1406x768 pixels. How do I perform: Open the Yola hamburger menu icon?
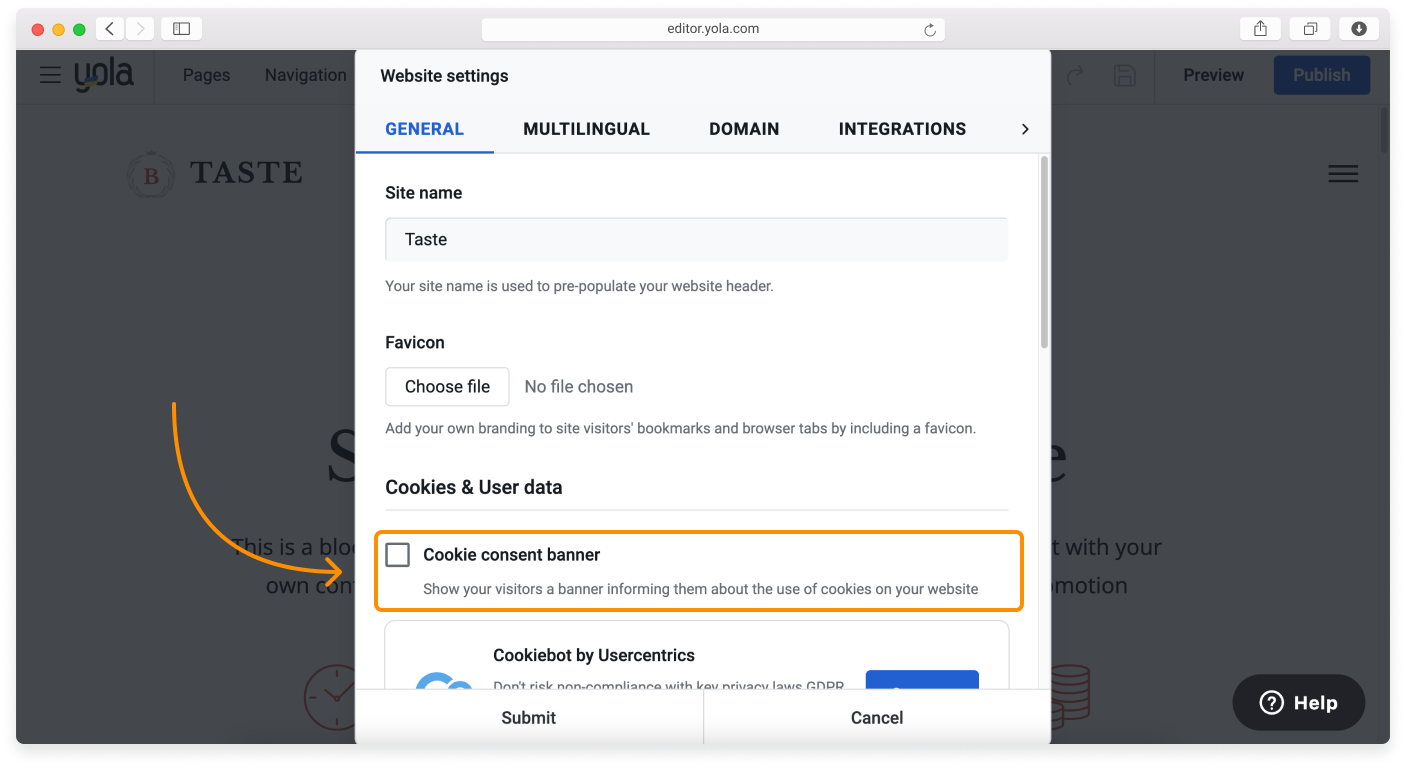tap(50, 75)
